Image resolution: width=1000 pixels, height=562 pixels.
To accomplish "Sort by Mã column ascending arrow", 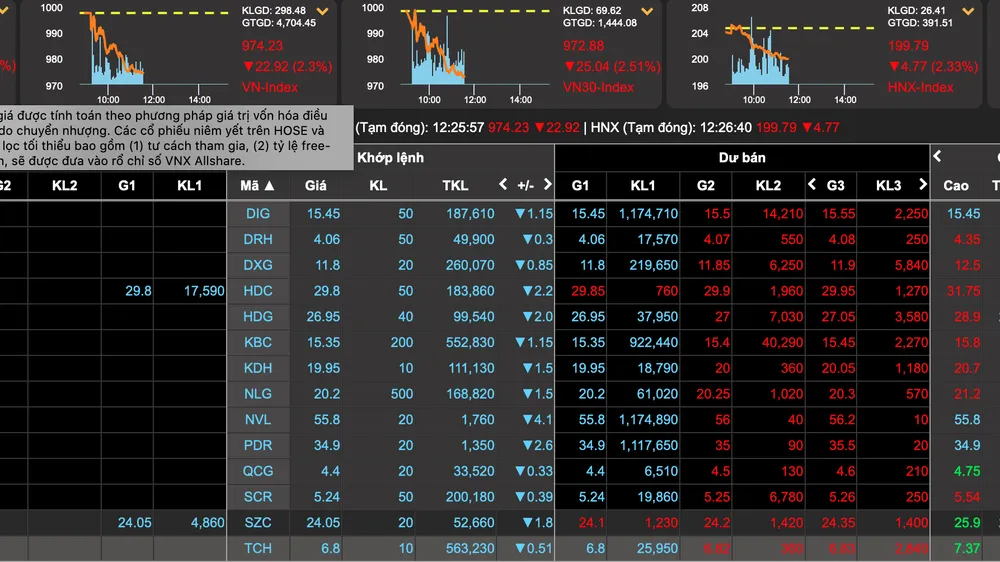I will [269, 186].
